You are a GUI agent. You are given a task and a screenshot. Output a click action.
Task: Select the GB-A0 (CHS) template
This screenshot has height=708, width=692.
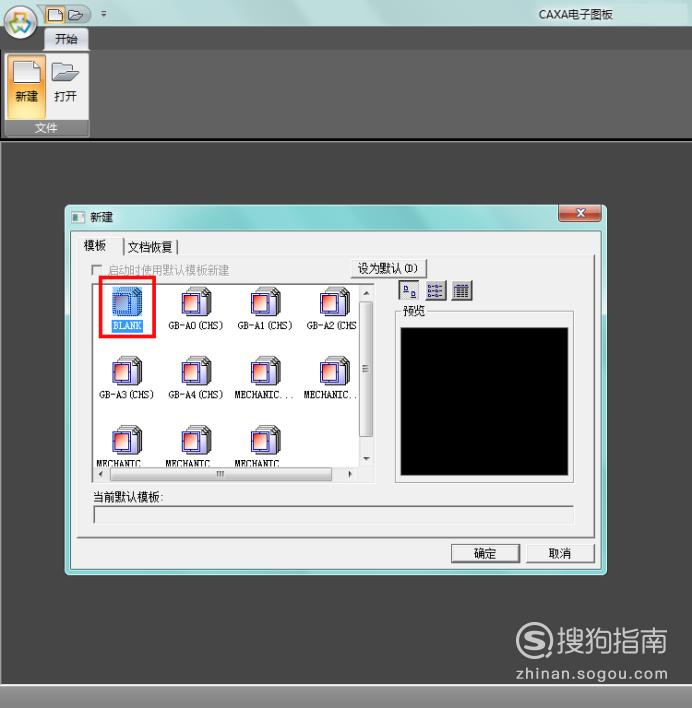coord(196,309)
